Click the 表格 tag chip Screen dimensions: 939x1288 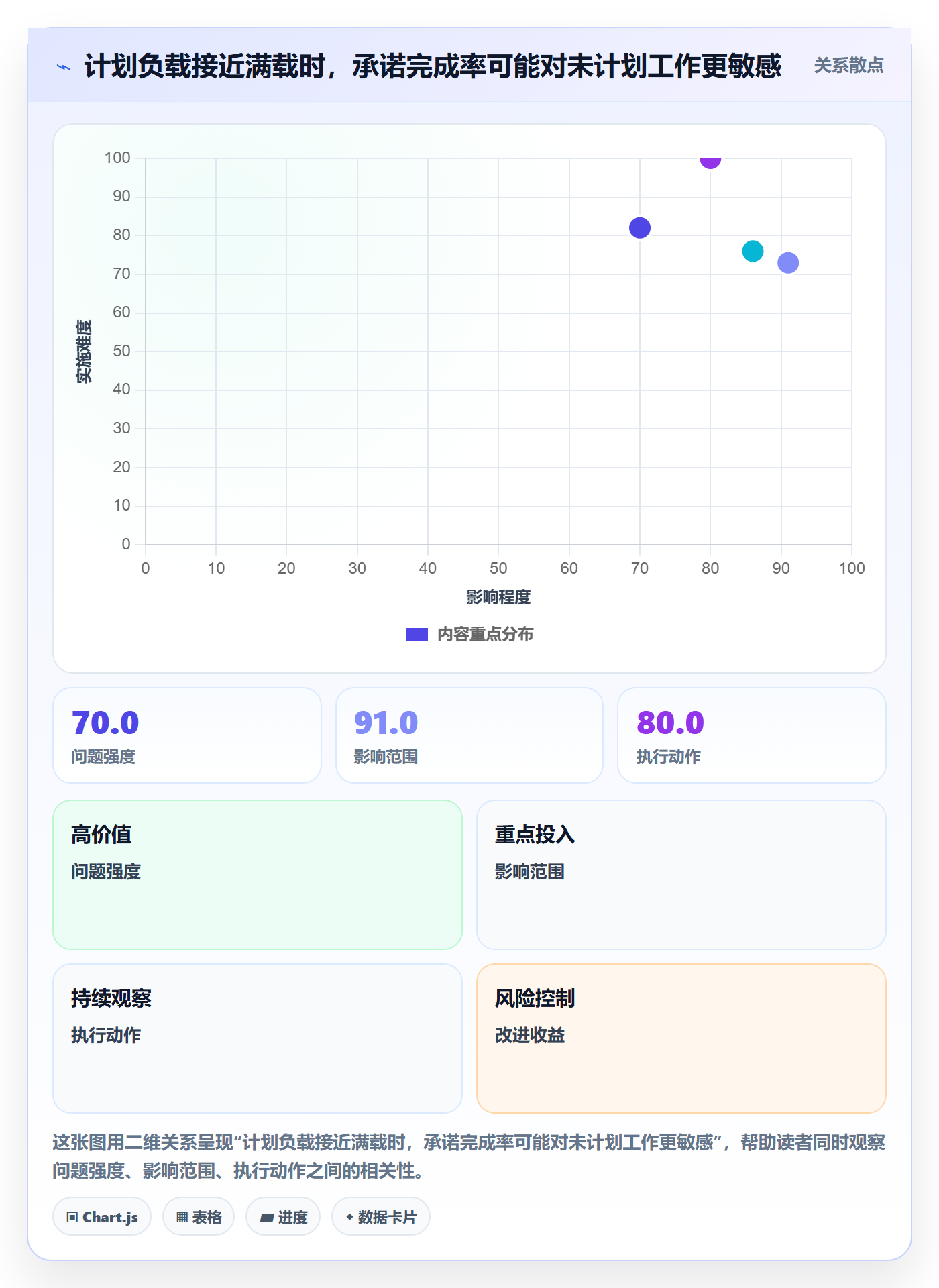199,1217
